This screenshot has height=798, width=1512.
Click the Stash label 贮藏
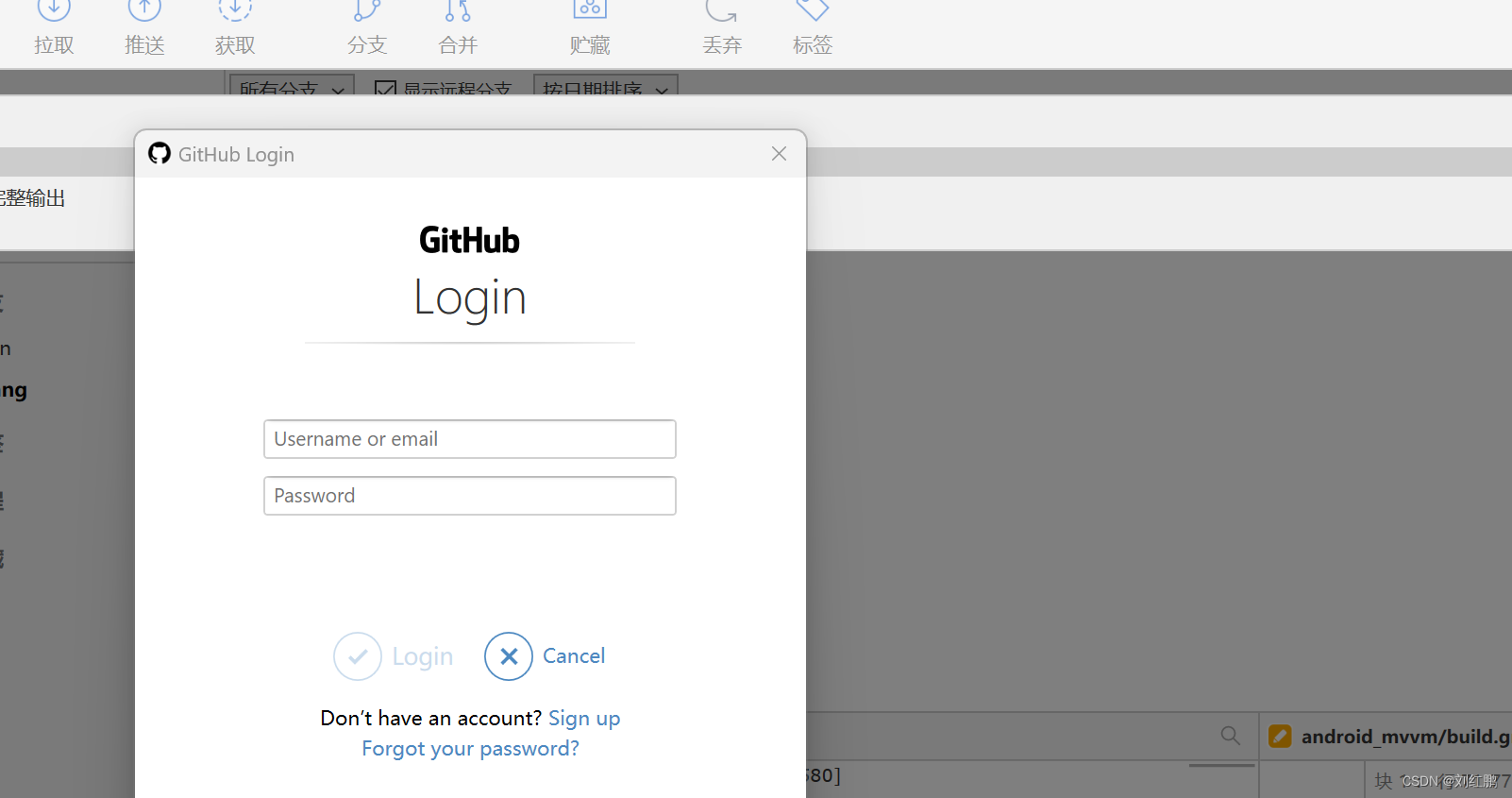pos(590,45)
